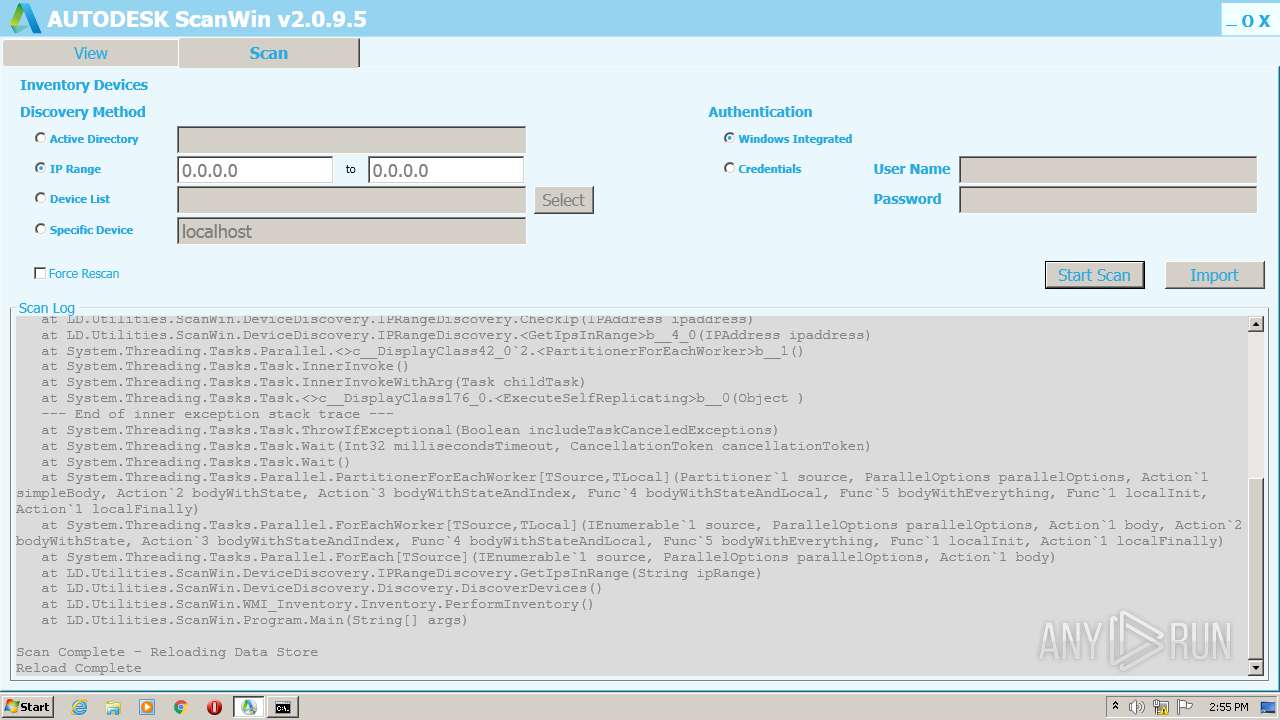Switch to the command prompt taskbar item
The image size is (1280, 720).
pyautogui.click(x=283, y=707)
